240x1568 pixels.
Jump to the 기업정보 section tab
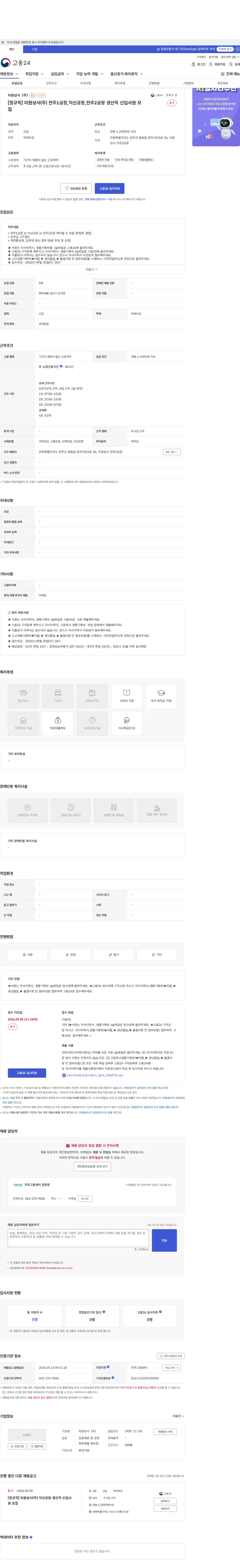[x=188, y=83]
